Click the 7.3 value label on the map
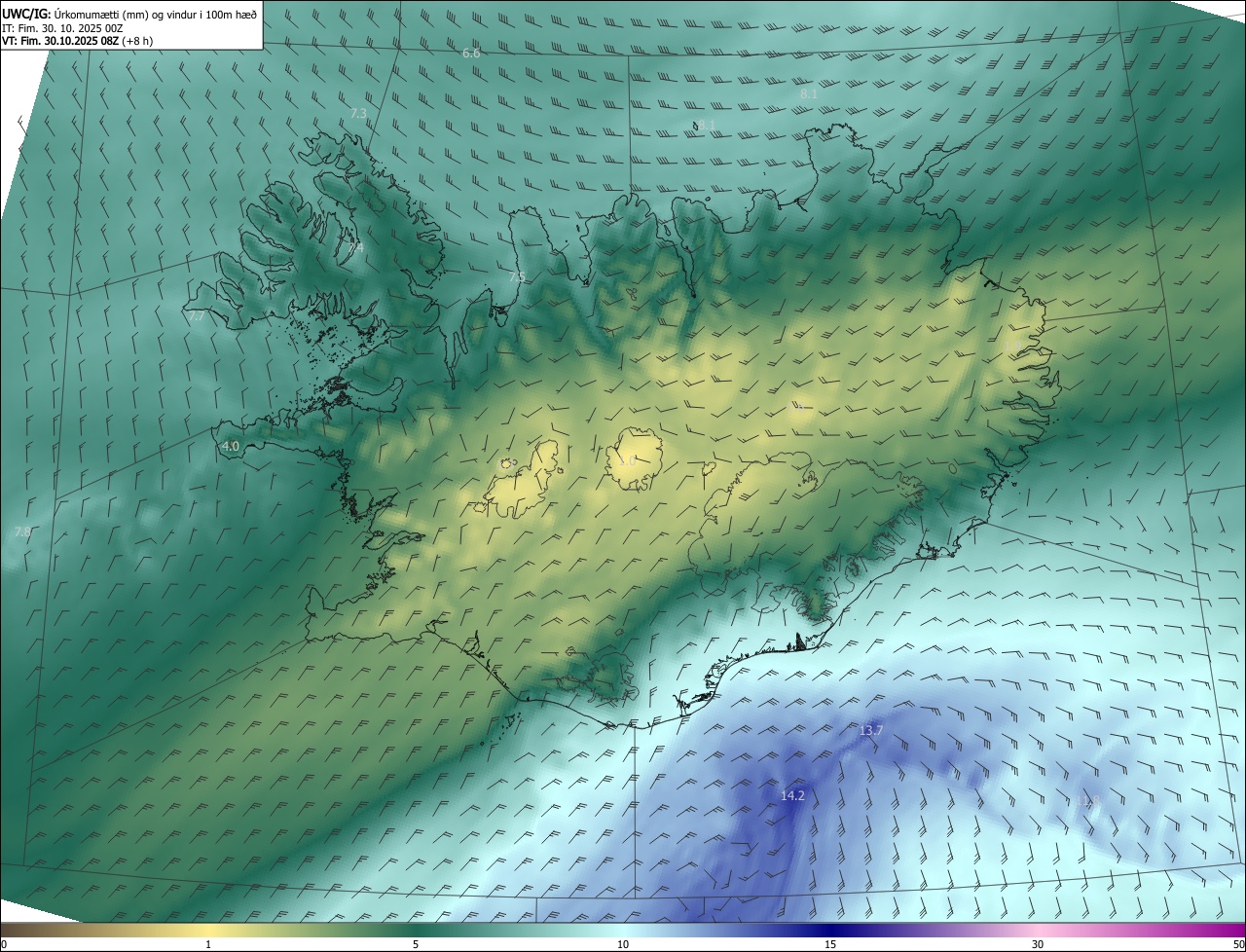 coord(358,113)
